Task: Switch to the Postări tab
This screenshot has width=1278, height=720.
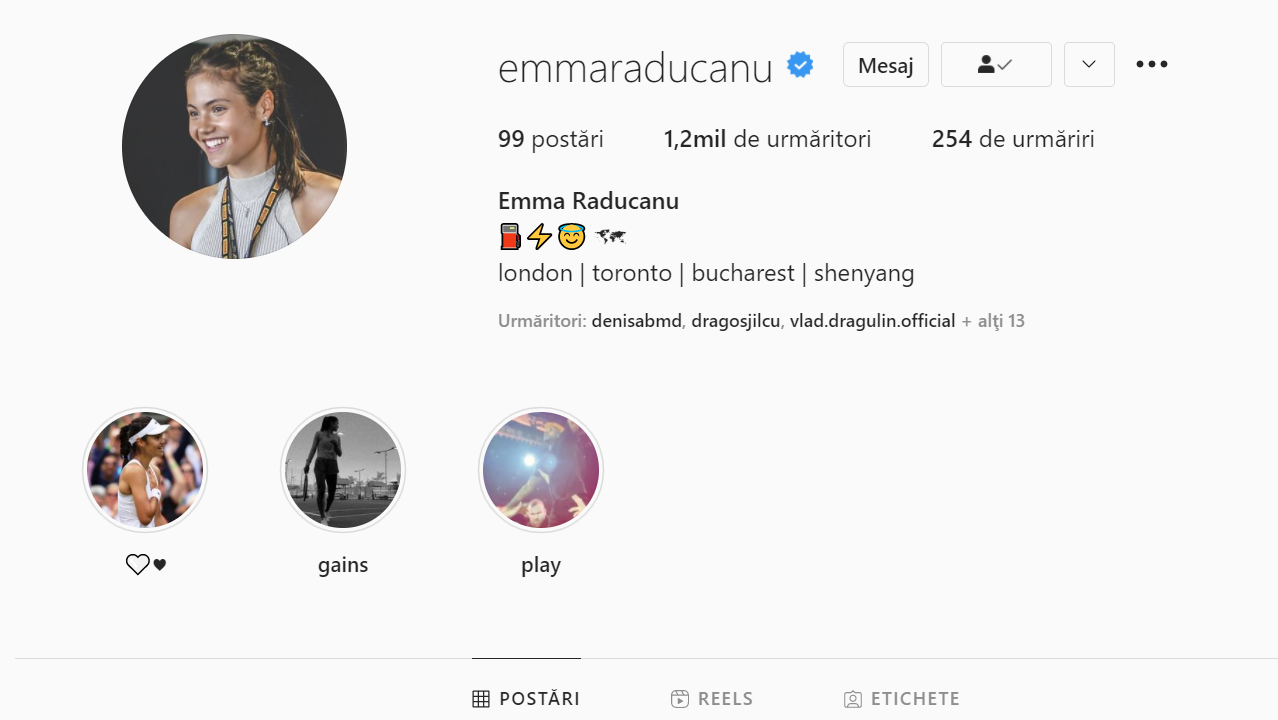Action: 526,699
